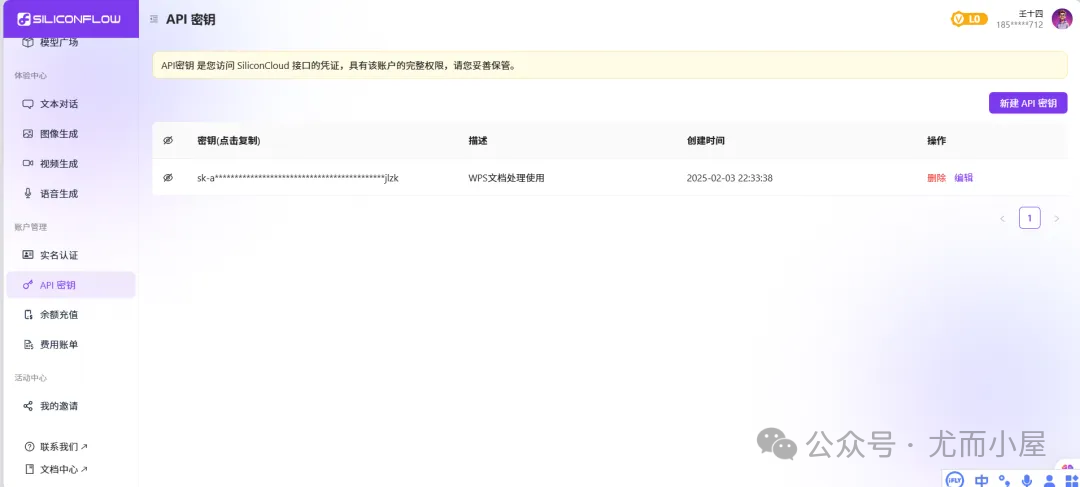1080x487 pixels.
Task: Start voice input with the IME microphone
Action: 1027,480
